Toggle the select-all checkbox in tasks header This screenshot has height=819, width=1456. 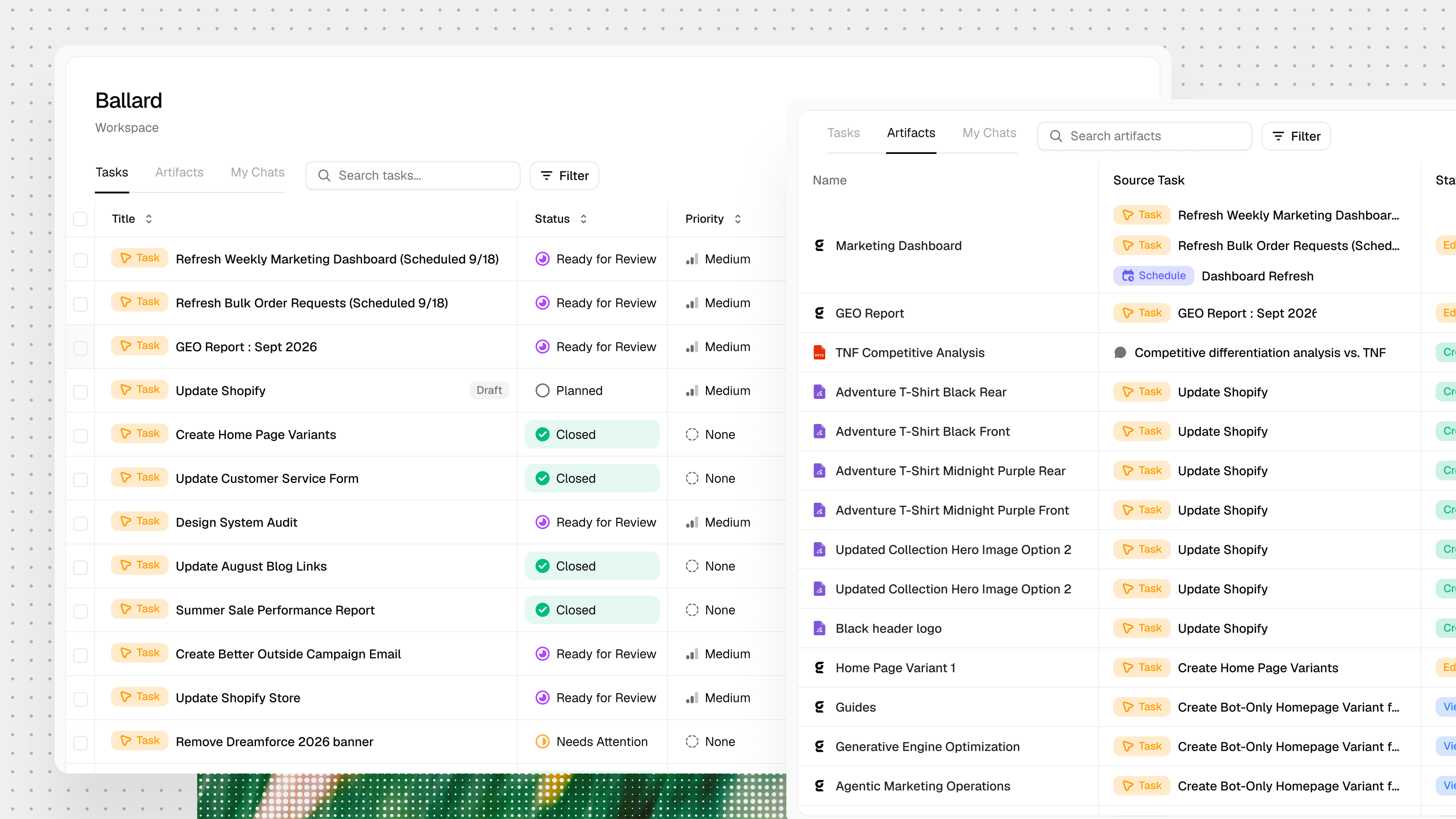pyautogui.click(x=80, y=219)
